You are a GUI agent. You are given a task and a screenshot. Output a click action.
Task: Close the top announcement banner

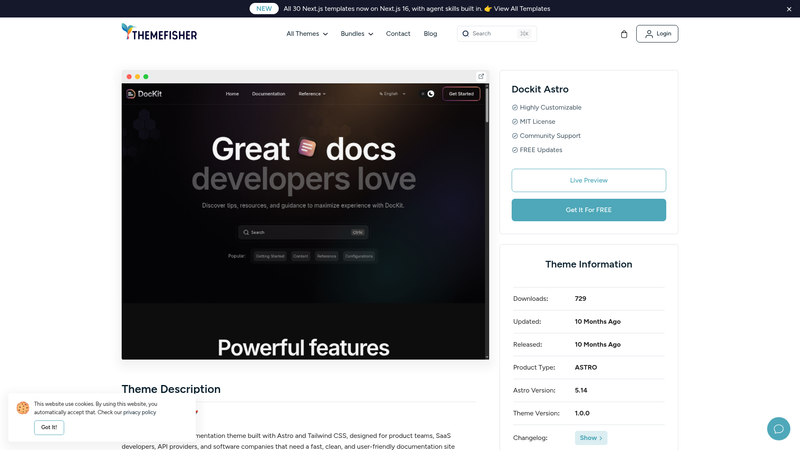click(x=789, y=9)
